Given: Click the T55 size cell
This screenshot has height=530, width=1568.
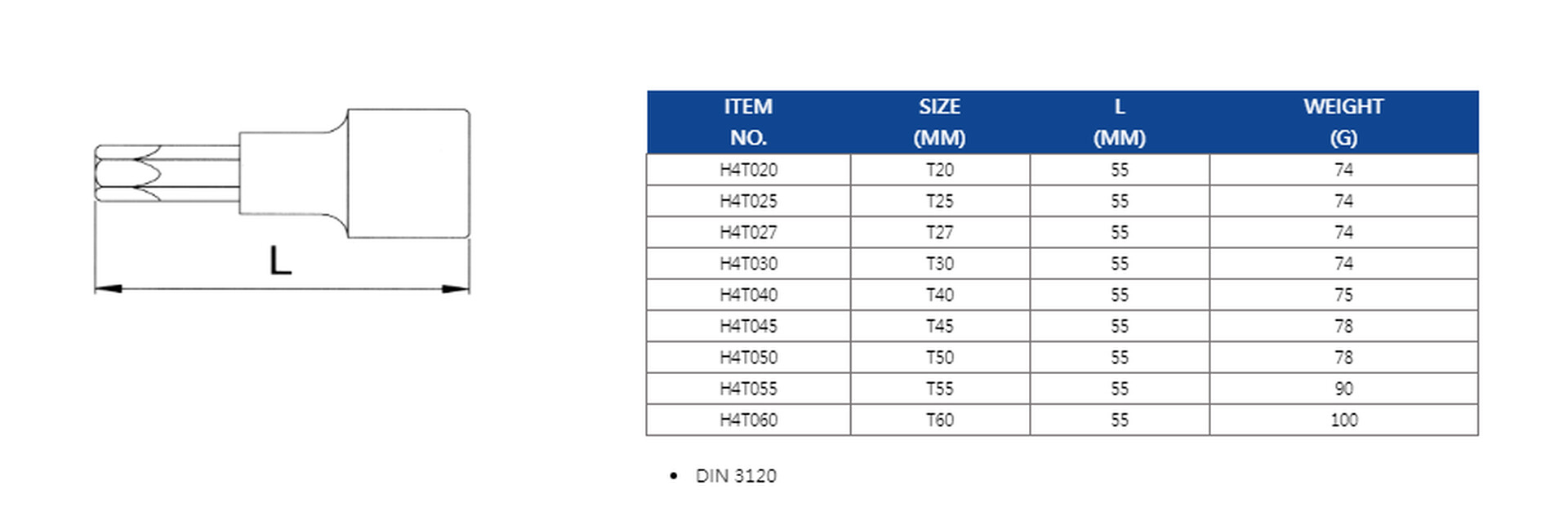Looking at the screenshot, I should click(939, 389).
